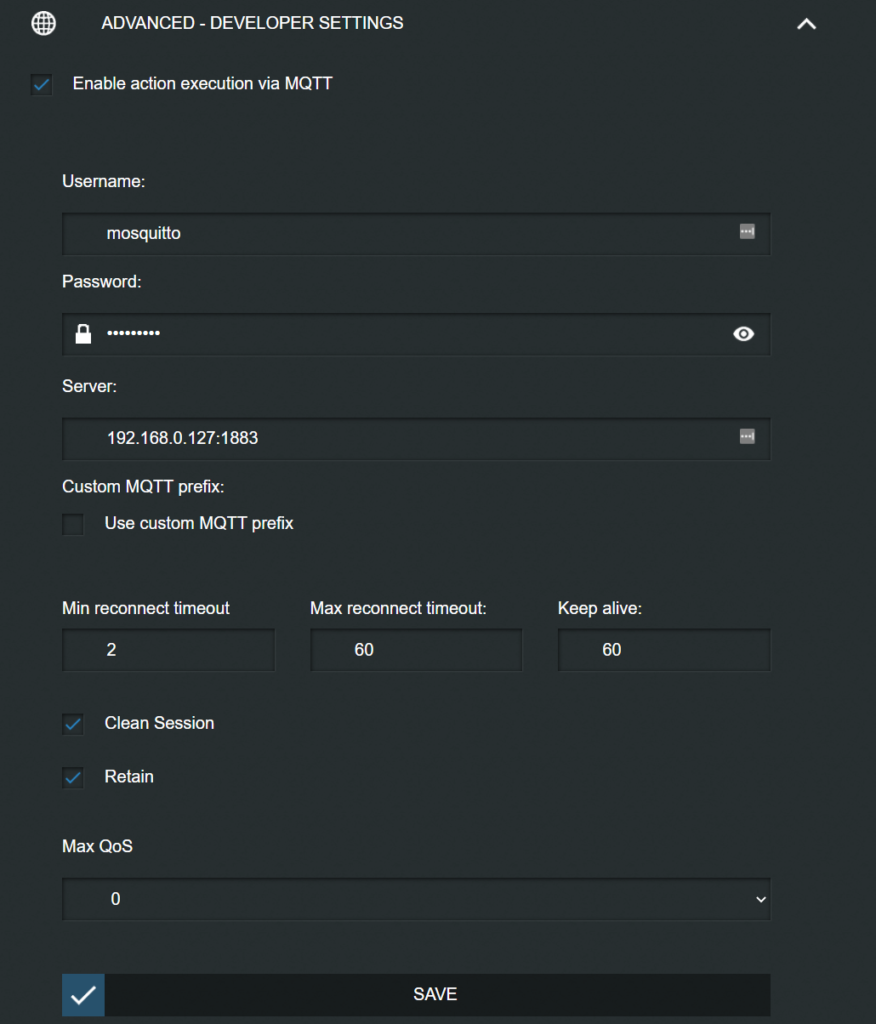Screen dimensions: 876x1024
Task: Uncheck the Clean Session checkbox
Action: (73, 724)
